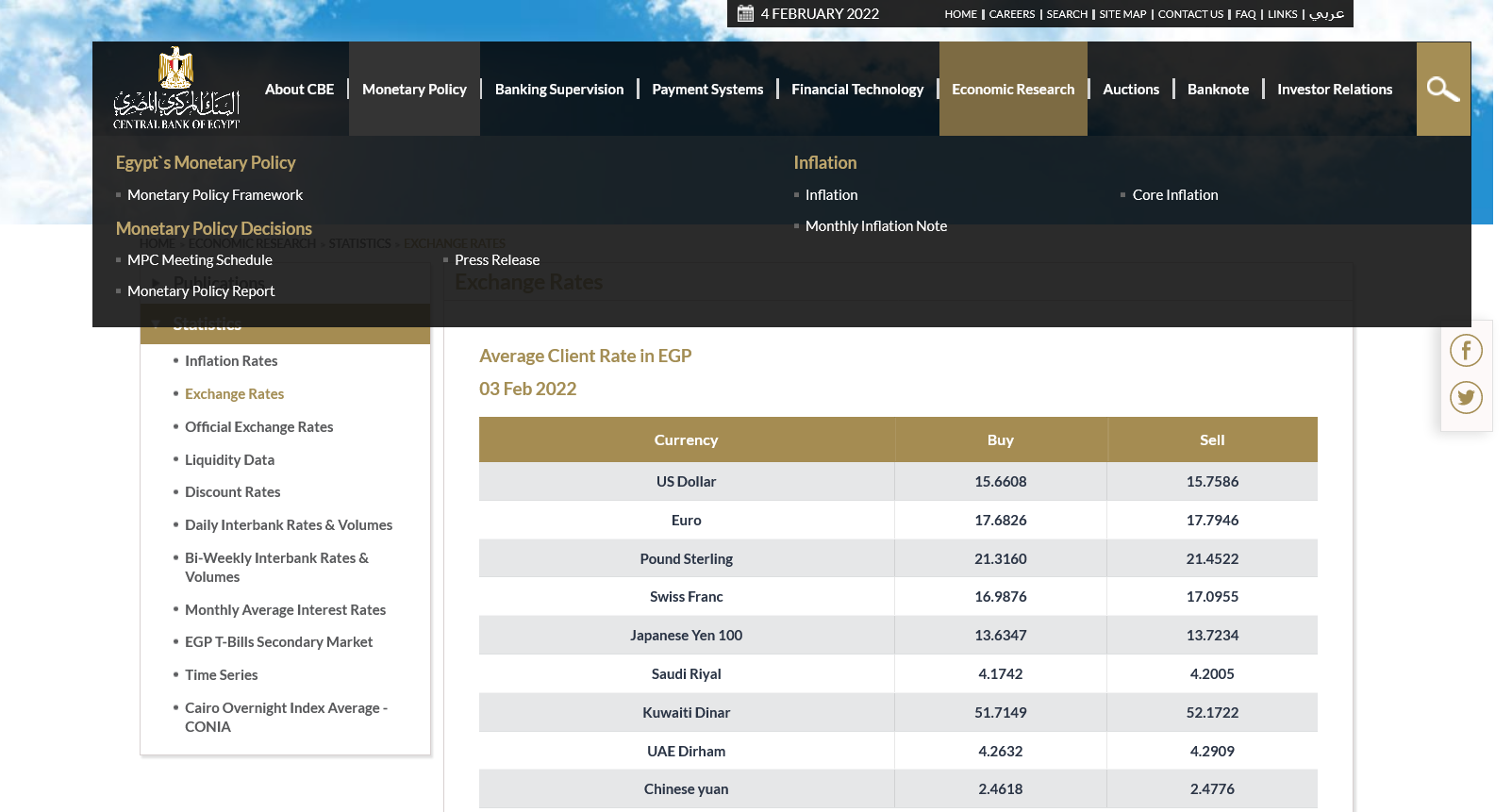
Task: Click the Central Bank of Egypt logo
Action: 176,89
